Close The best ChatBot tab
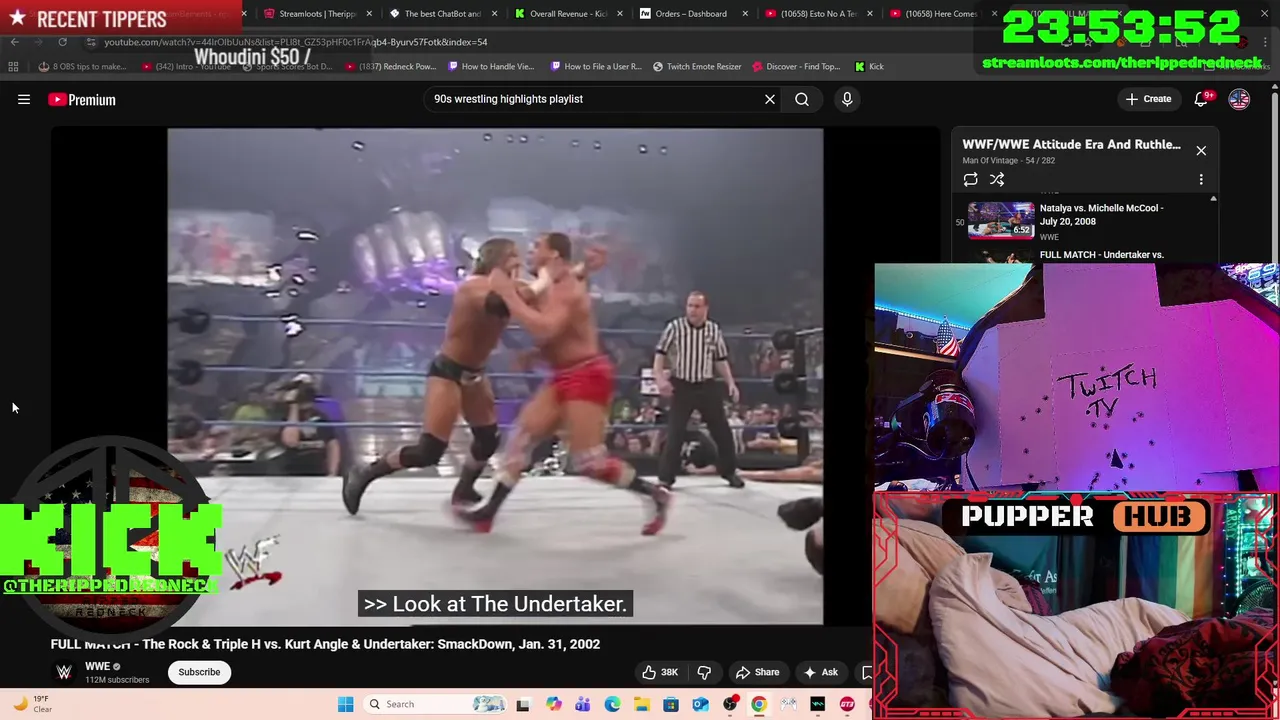This screenshot has height=720, width=1280. (x=495, y=14)
